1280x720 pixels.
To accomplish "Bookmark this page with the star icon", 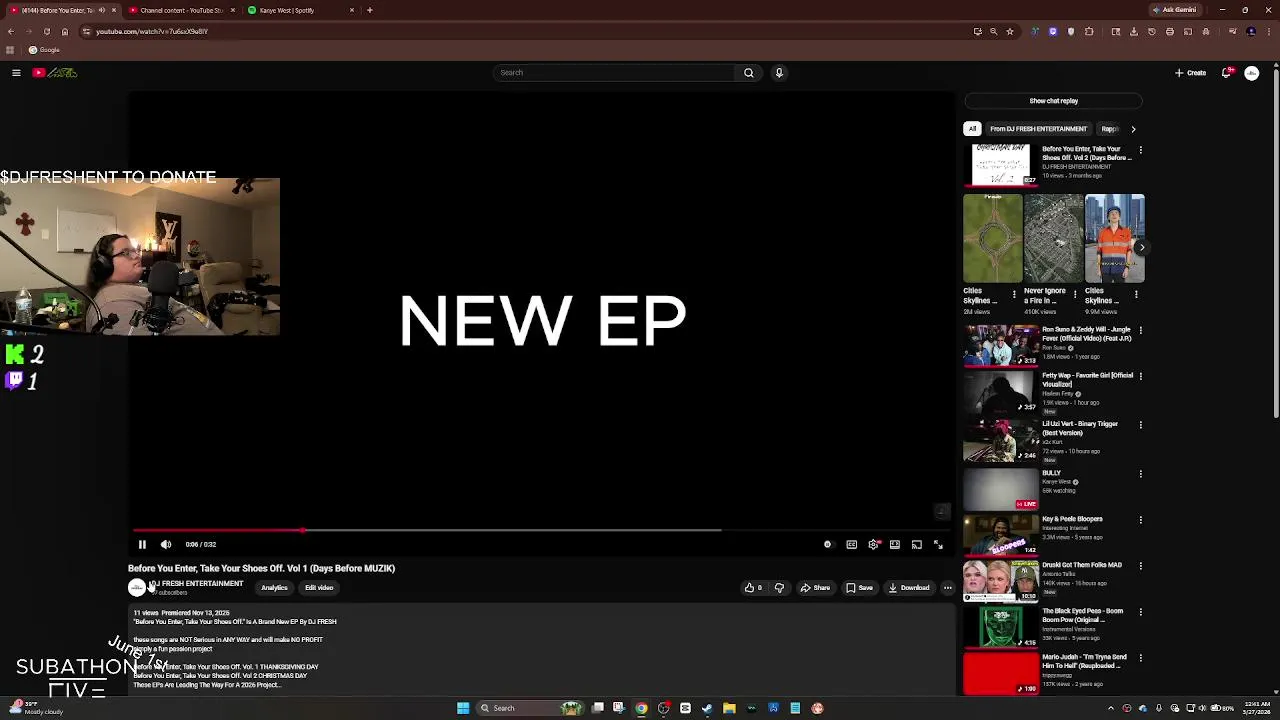I will (1010, 32).
